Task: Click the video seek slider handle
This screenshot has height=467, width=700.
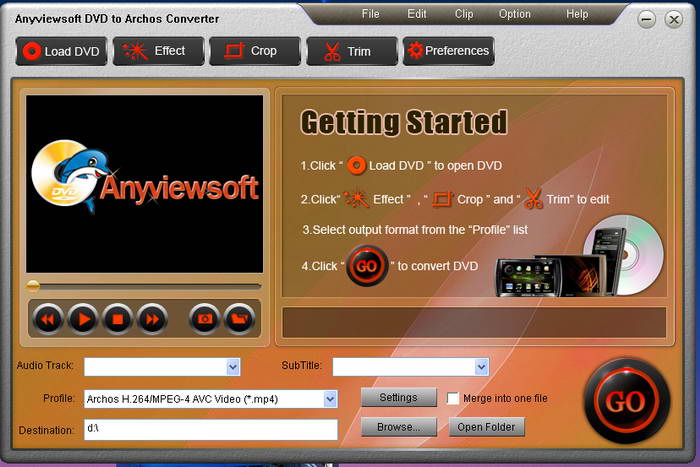Action: [x=33, y=286]
